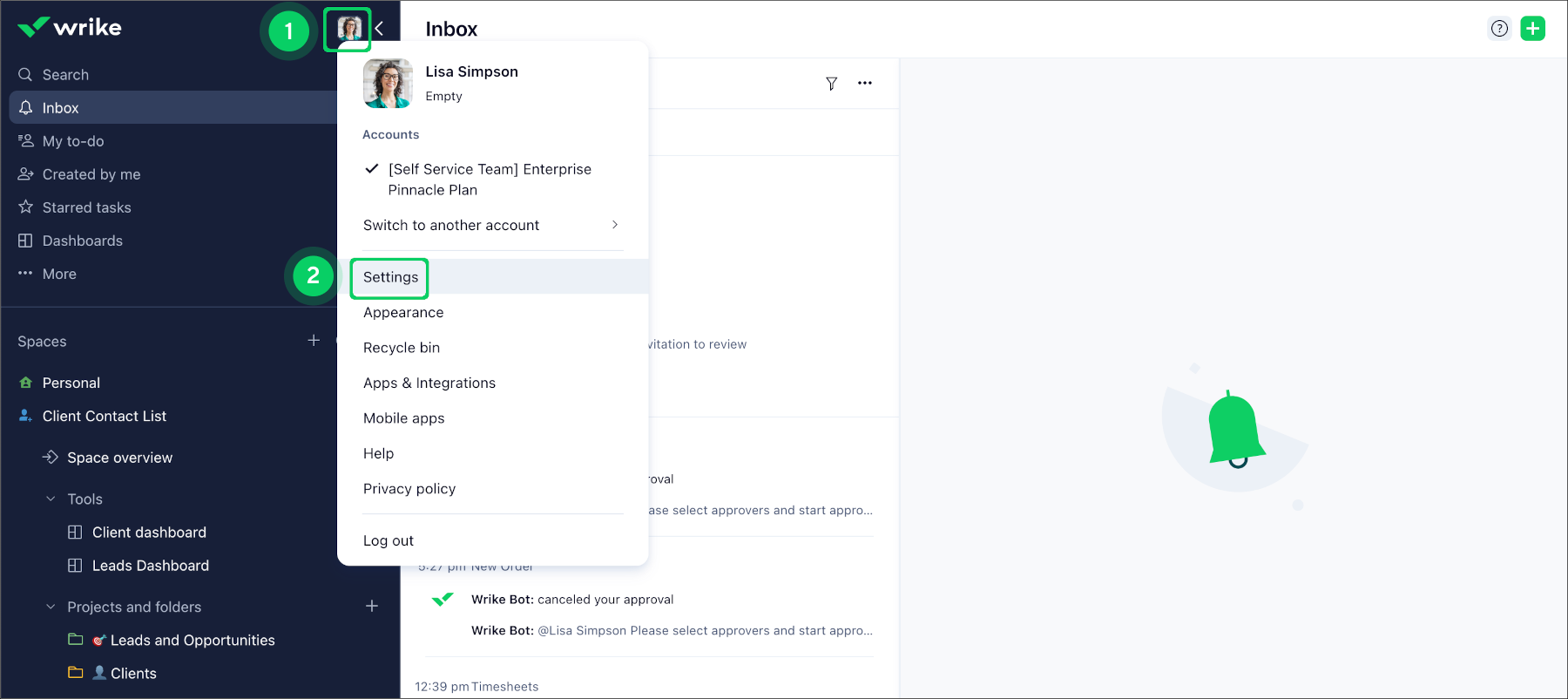This screenshot has height=699, width=1568.
Task: Click the Inbox bell icon in sidebar
Action: (x=25, y=108)
